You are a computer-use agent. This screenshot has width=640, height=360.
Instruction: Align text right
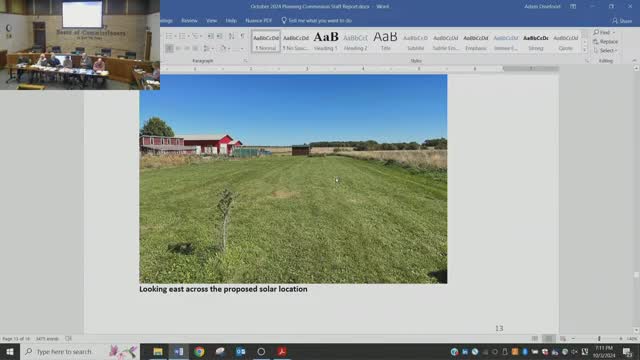click(x=187, y=48)
